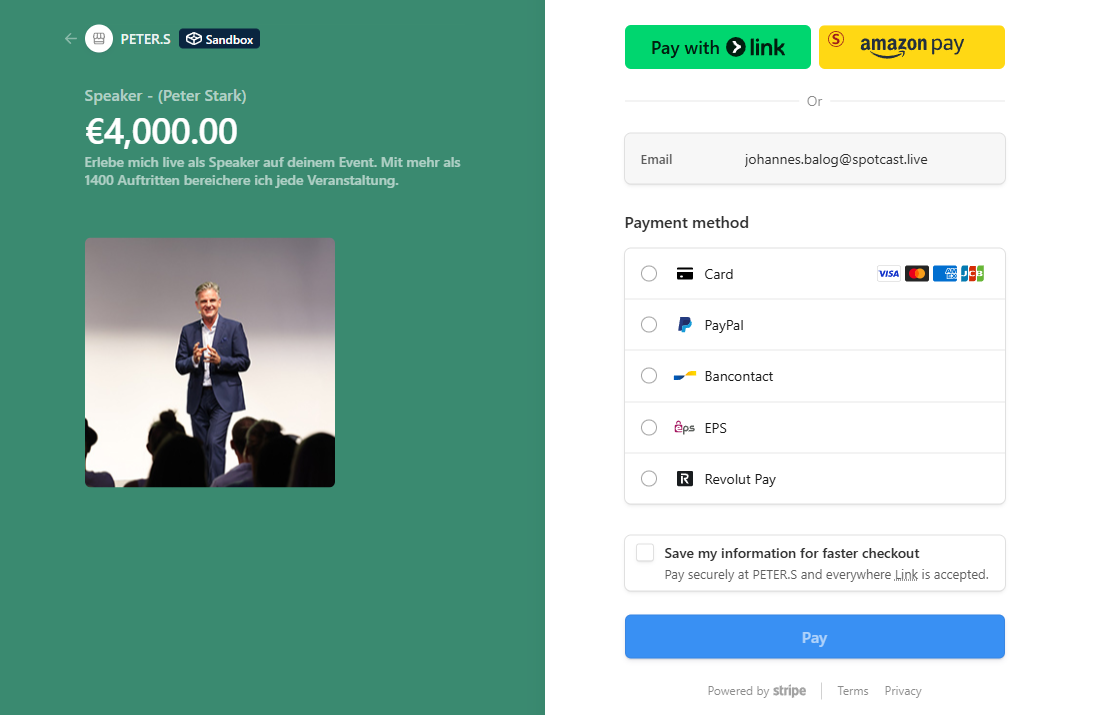Click the PETER.S storefront logo icon
This screenshot has height=715, width=1097.
(98, 38)
